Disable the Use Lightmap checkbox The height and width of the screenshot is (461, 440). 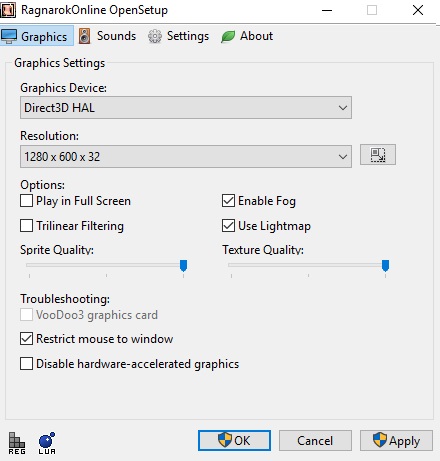pyautogui.click(x=228, y=226)
